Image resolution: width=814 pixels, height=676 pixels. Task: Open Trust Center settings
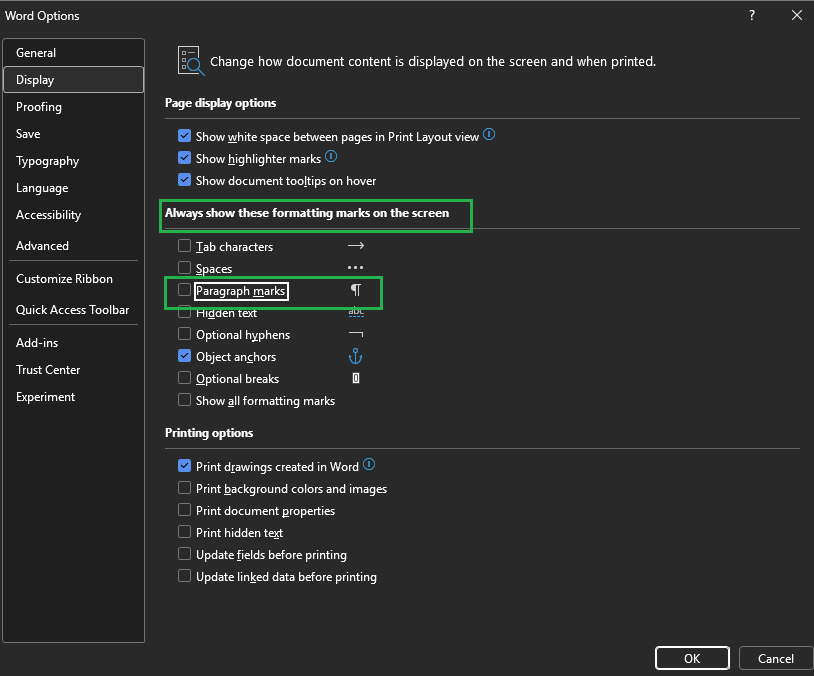[73, 370]
